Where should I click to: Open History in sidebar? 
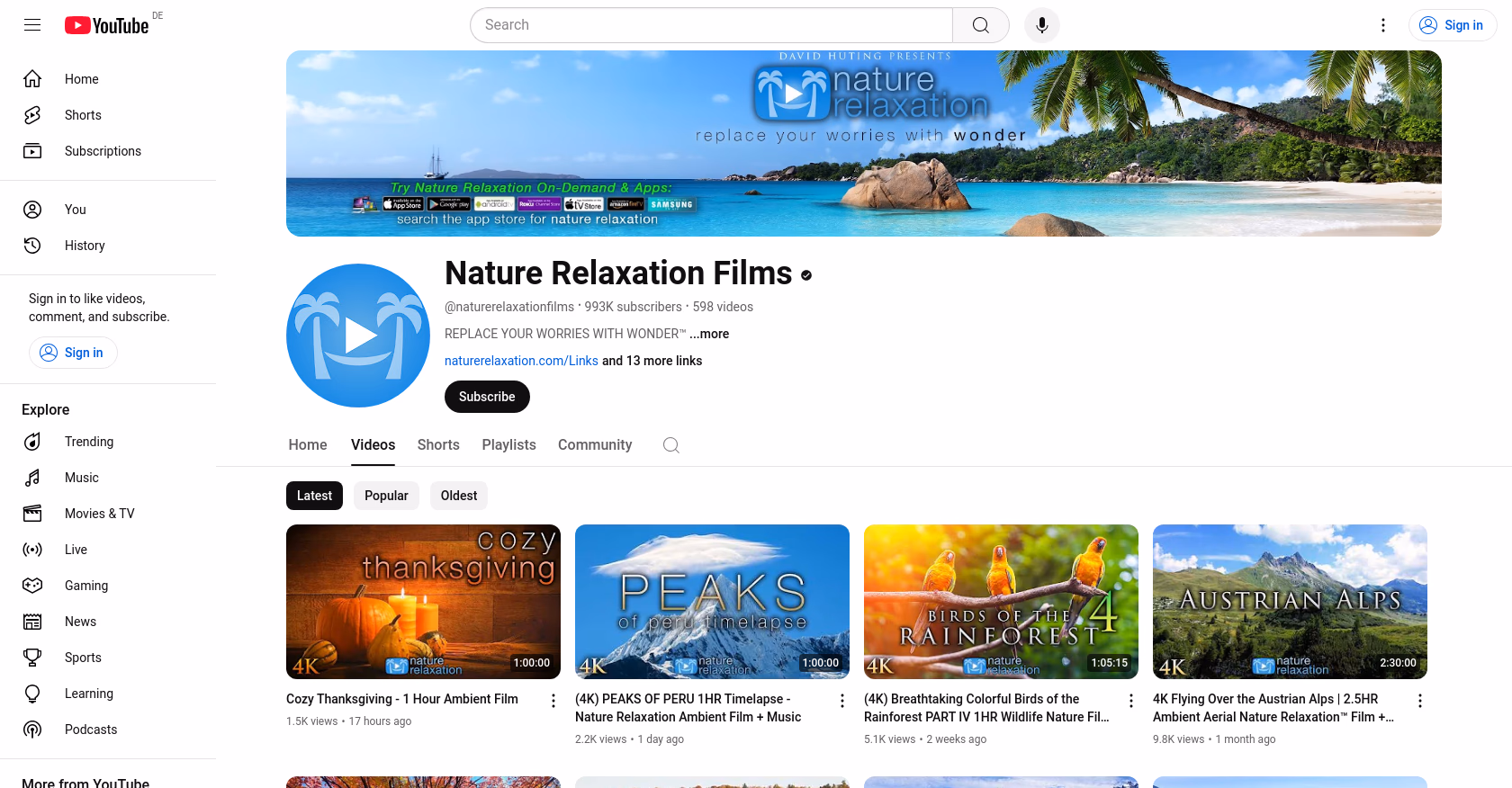pyautogui.click(x=108, y=246)
